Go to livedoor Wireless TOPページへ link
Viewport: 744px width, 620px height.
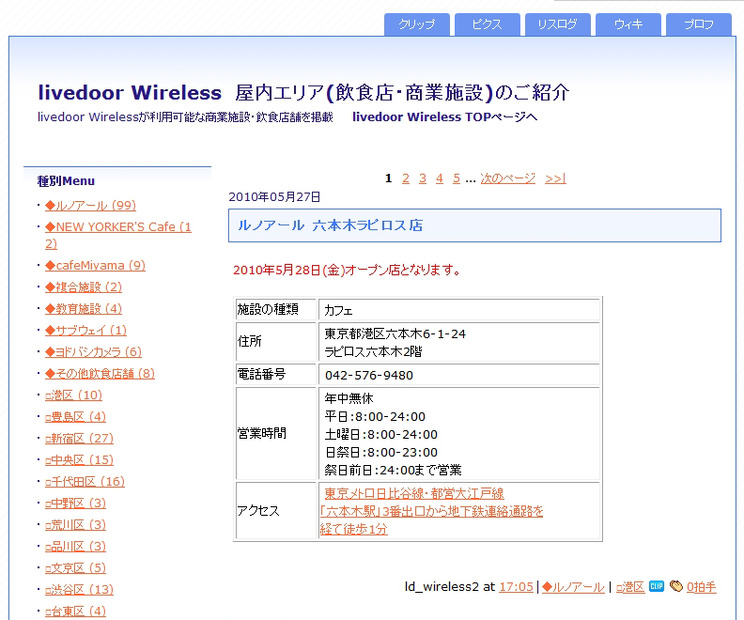(445, 117)
